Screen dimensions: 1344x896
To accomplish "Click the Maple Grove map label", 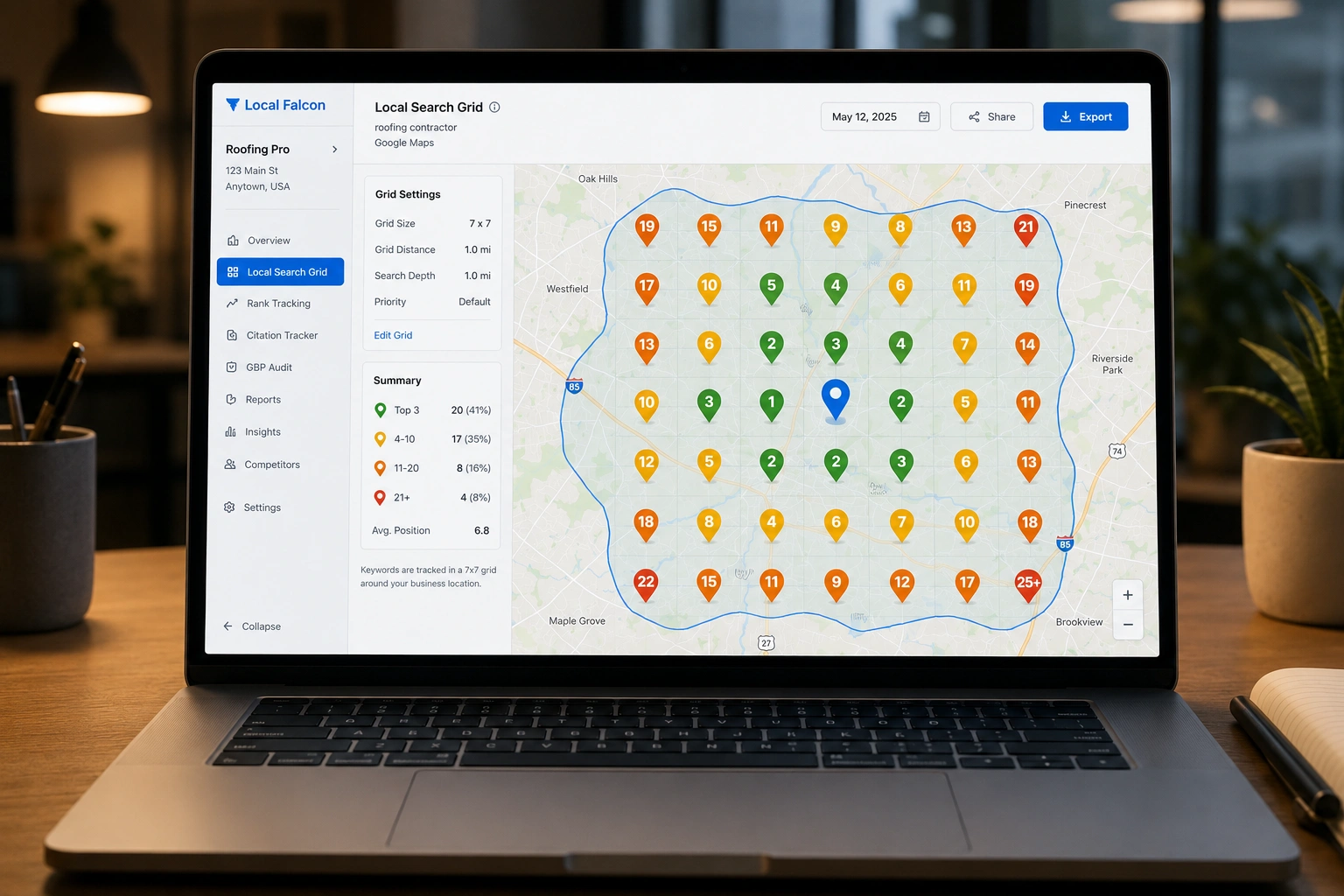I will coord(577,621).
